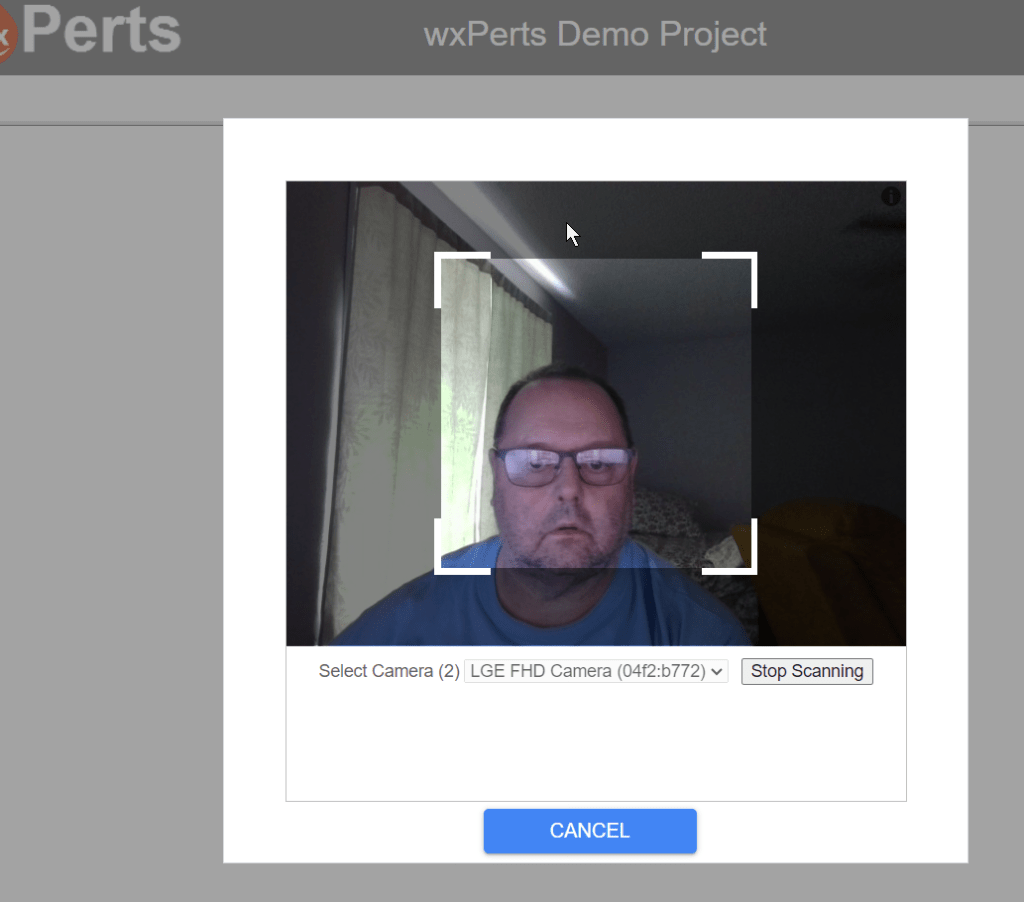Click empty white area below camera controls
Viewport: 1024px width, 902px height.
click(x=596, y=745)
